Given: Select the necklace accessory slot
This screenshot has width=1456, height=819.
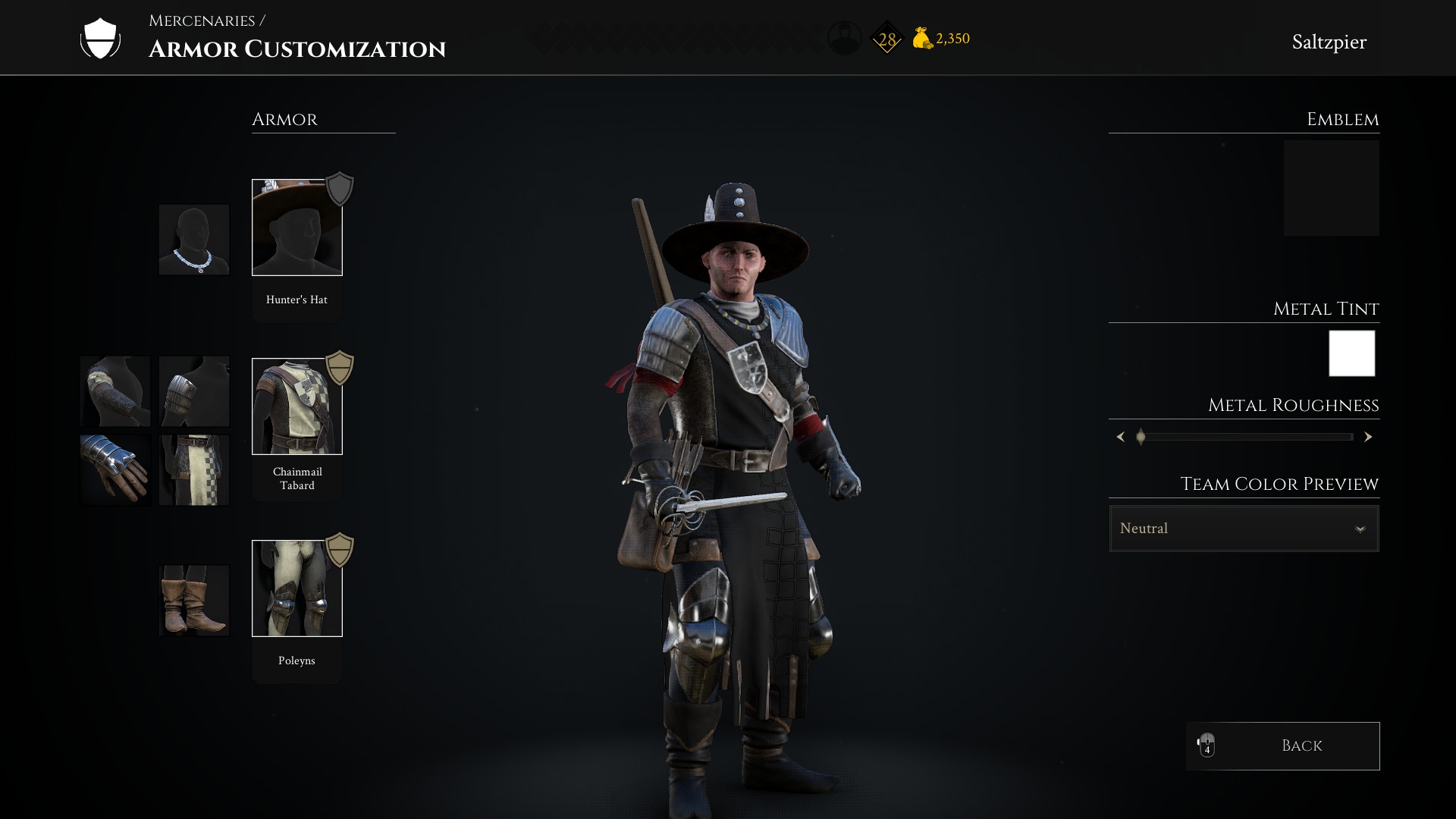Looking at the screenshot, I should pyautogui.click(x=194, y=240).
